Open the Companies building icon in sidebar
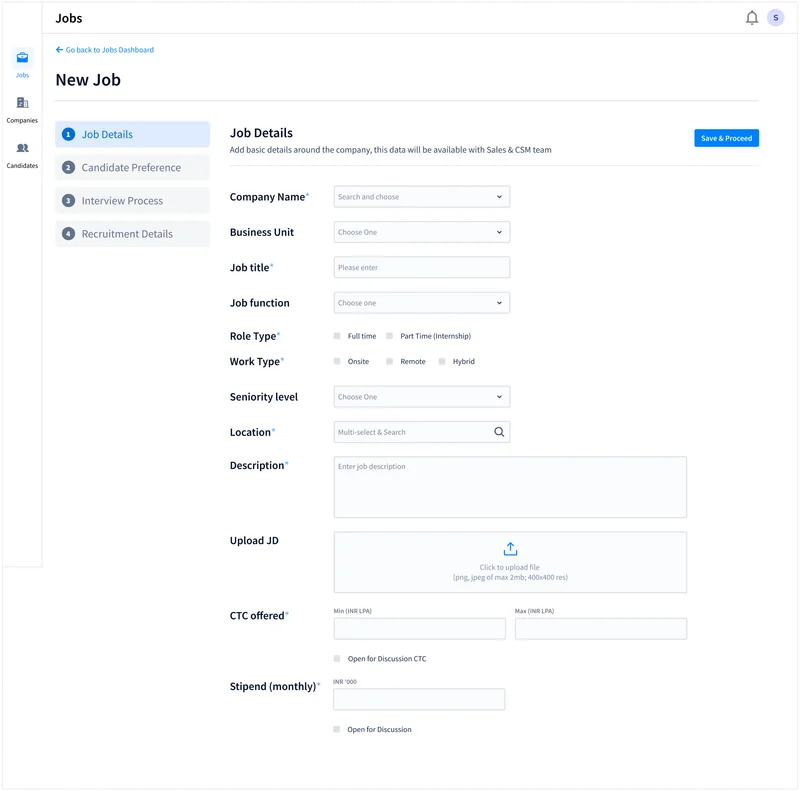The image size is (800, 791). (22, 103)
